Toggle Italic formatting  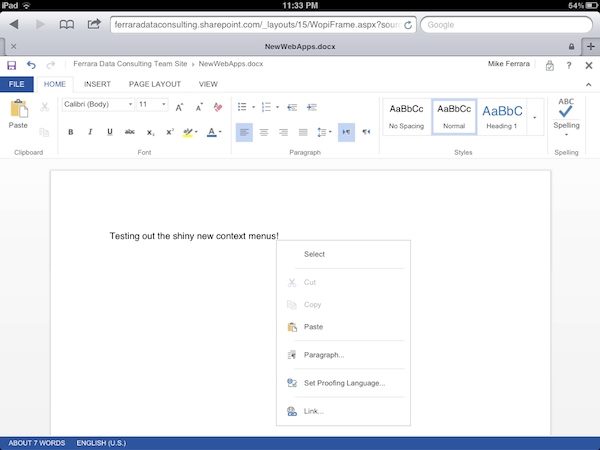(90, 132)
